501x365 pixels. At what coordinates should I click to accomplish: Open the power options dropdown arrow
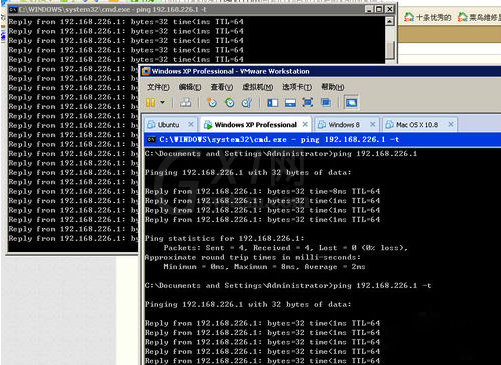pos(162,102)
